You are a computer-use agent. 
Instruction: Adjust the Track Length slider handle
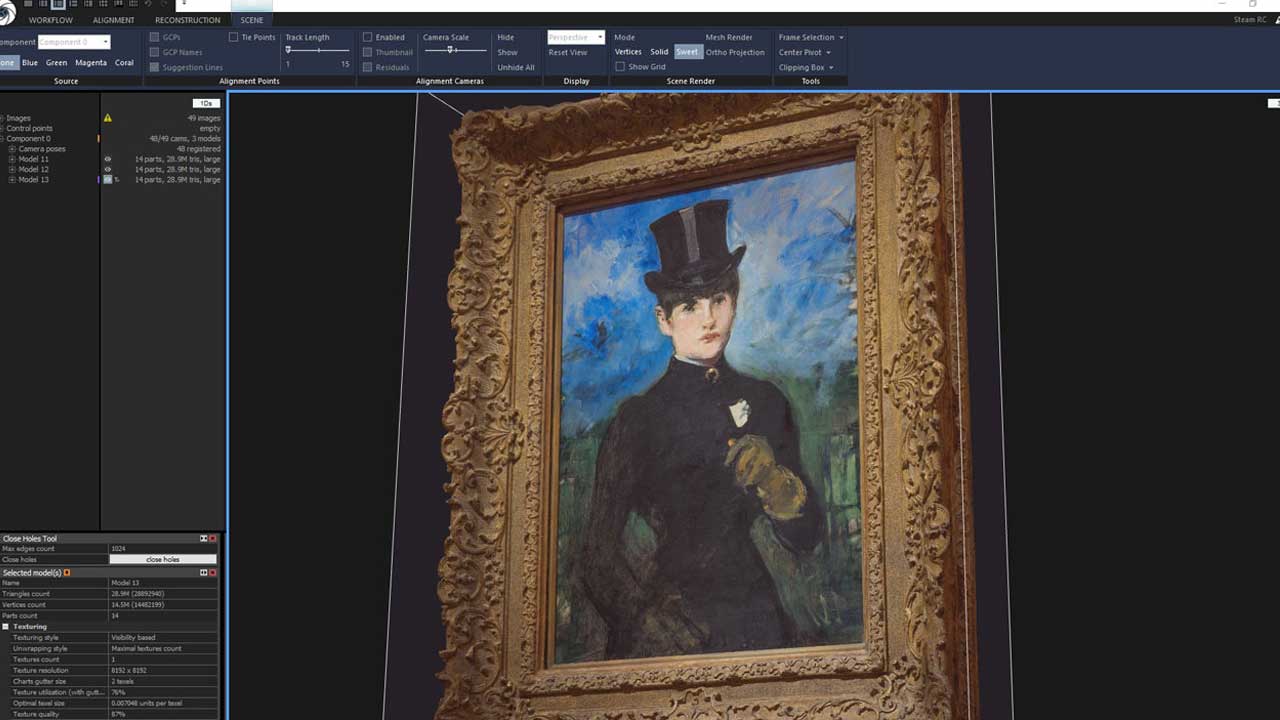click(288, 50)
